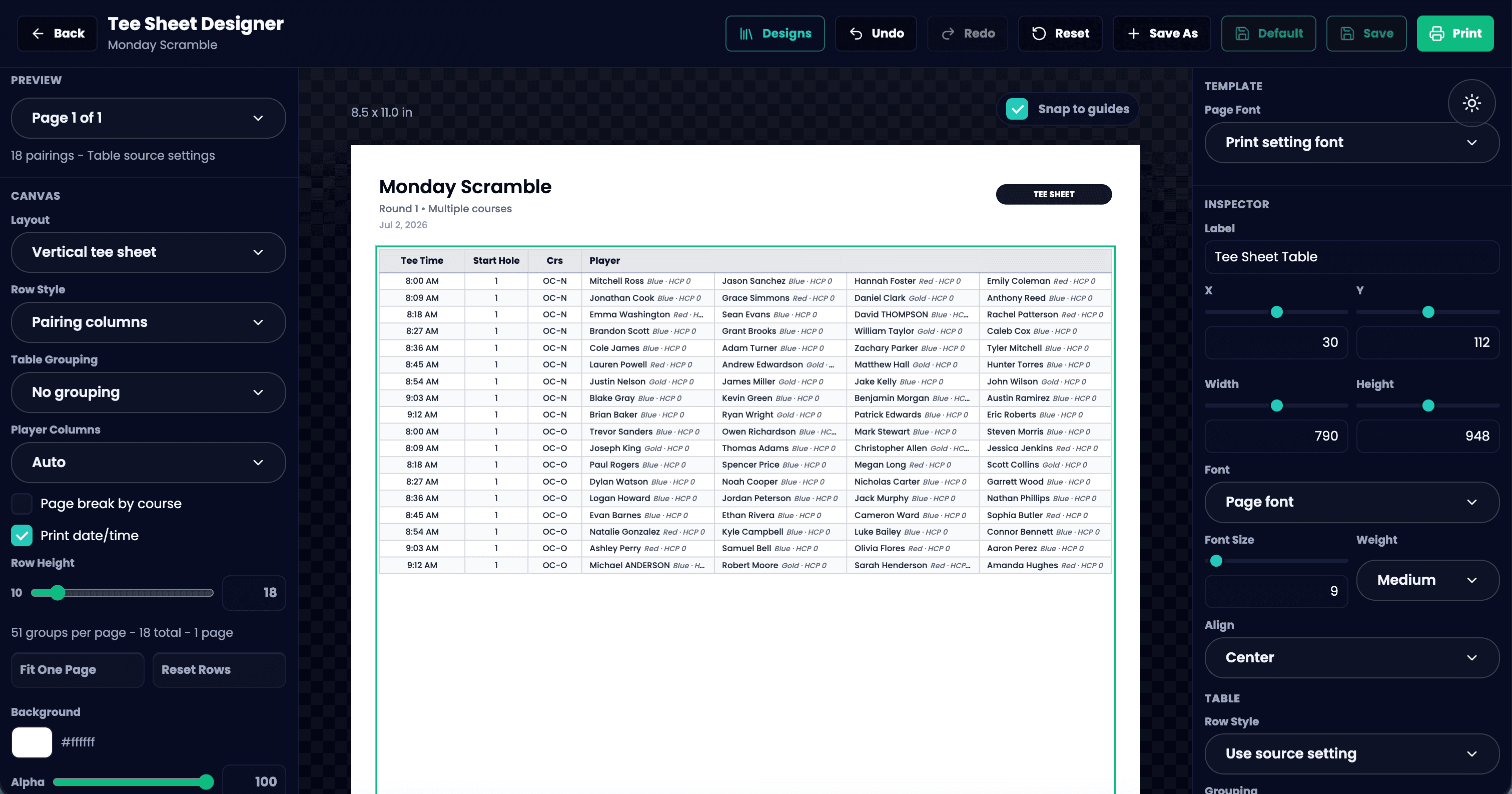Screen dimensions: 1512x794
Task: Click the Font Size slider
Action: pyautogui.click(x=1276, y=561)
